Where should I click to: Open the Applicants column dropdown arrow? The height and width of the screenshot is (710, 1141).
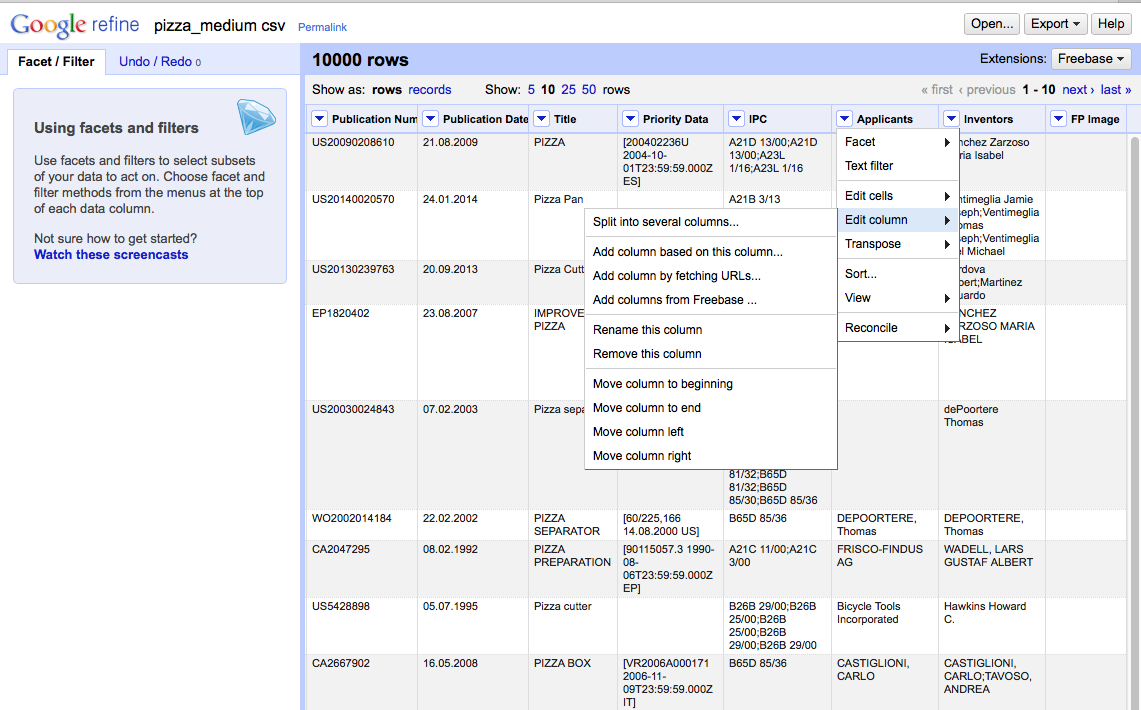pyautogui.click(x=844, y=119)
